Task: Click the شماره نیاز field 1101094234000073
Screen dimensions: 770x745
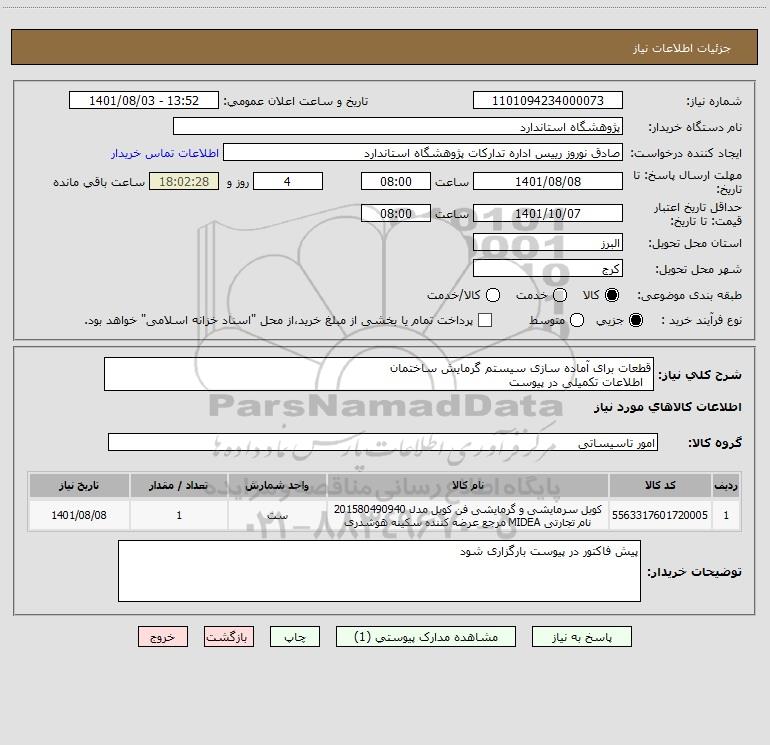Action: [x=548, y=101]
